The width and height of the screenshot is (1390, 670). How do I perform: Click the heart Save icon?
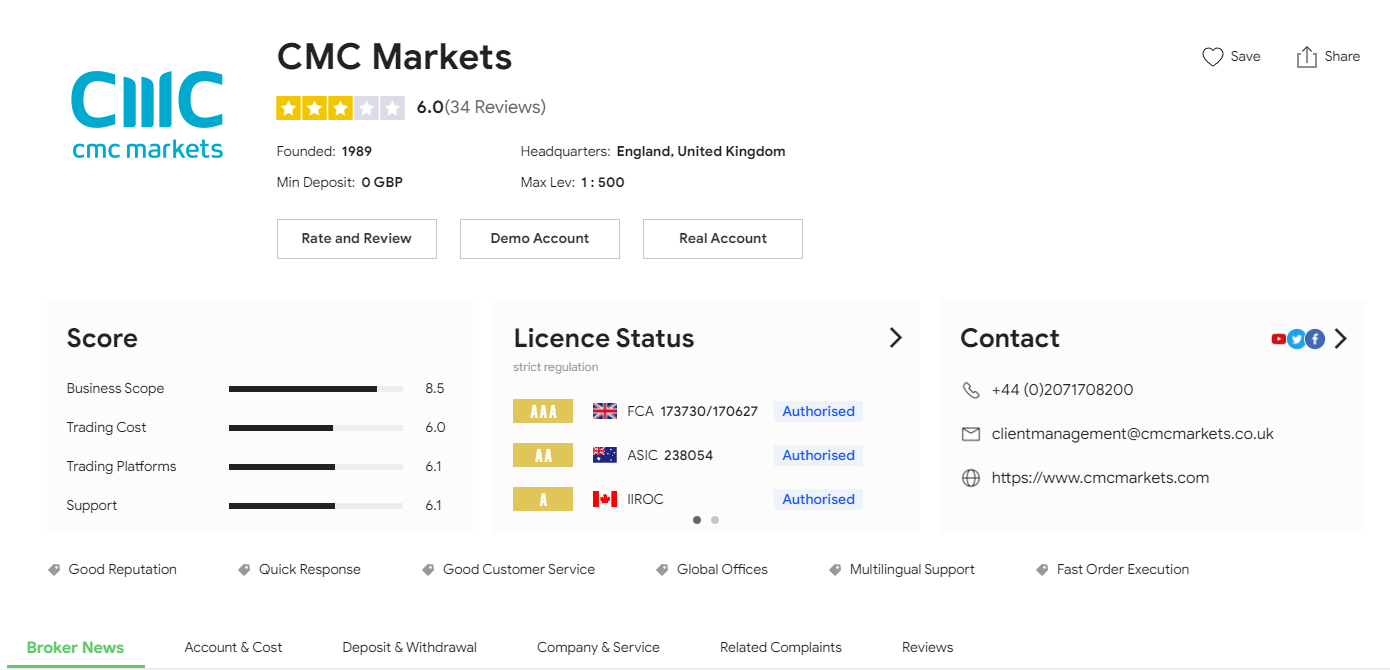click(1212, 57)
